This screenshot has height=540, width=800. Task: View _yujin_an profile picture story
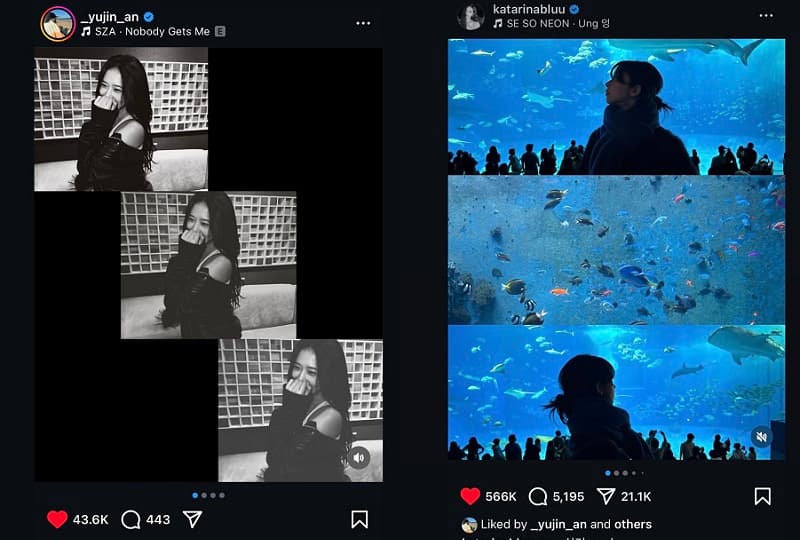pos(57,24)
